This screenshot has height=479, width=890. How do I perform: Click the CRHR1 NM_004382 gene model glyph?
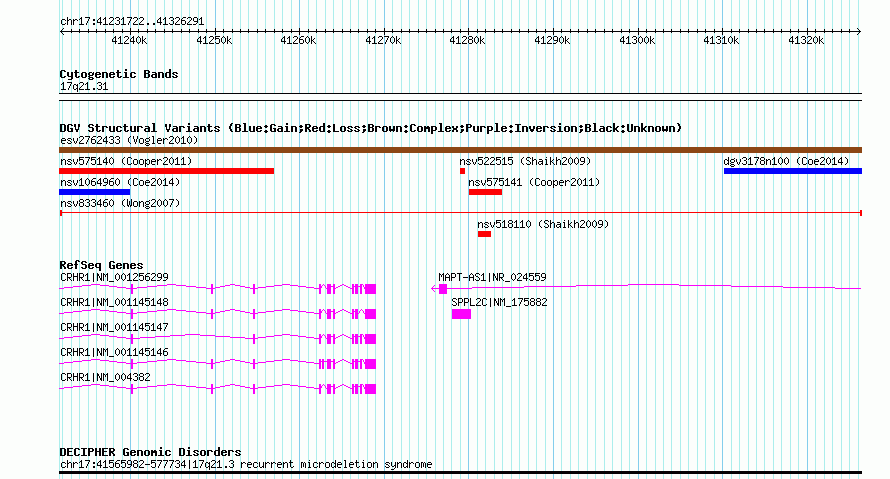pos(218,389)
